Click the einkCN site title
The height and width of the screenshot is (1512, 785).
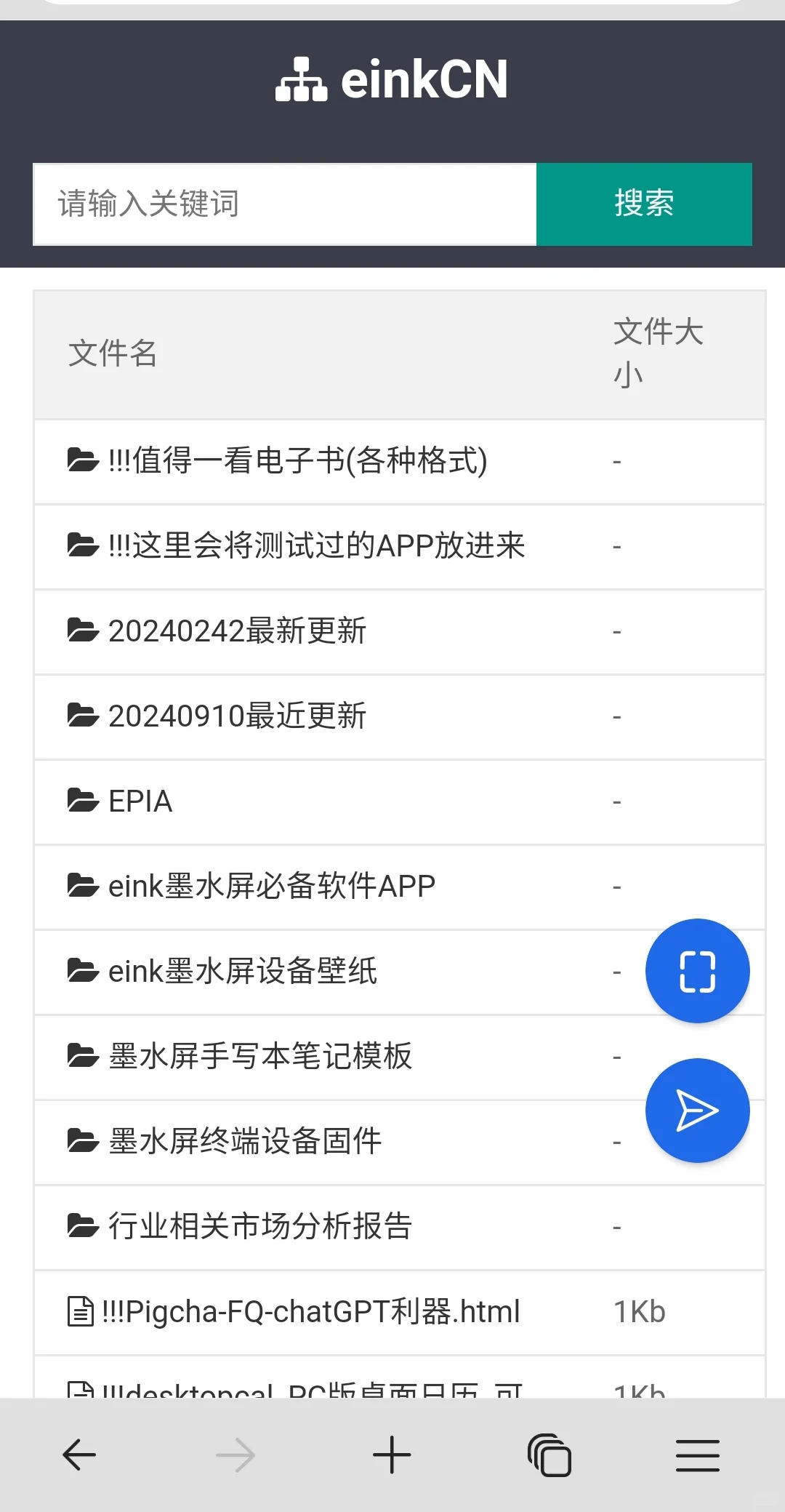[424, 79]
